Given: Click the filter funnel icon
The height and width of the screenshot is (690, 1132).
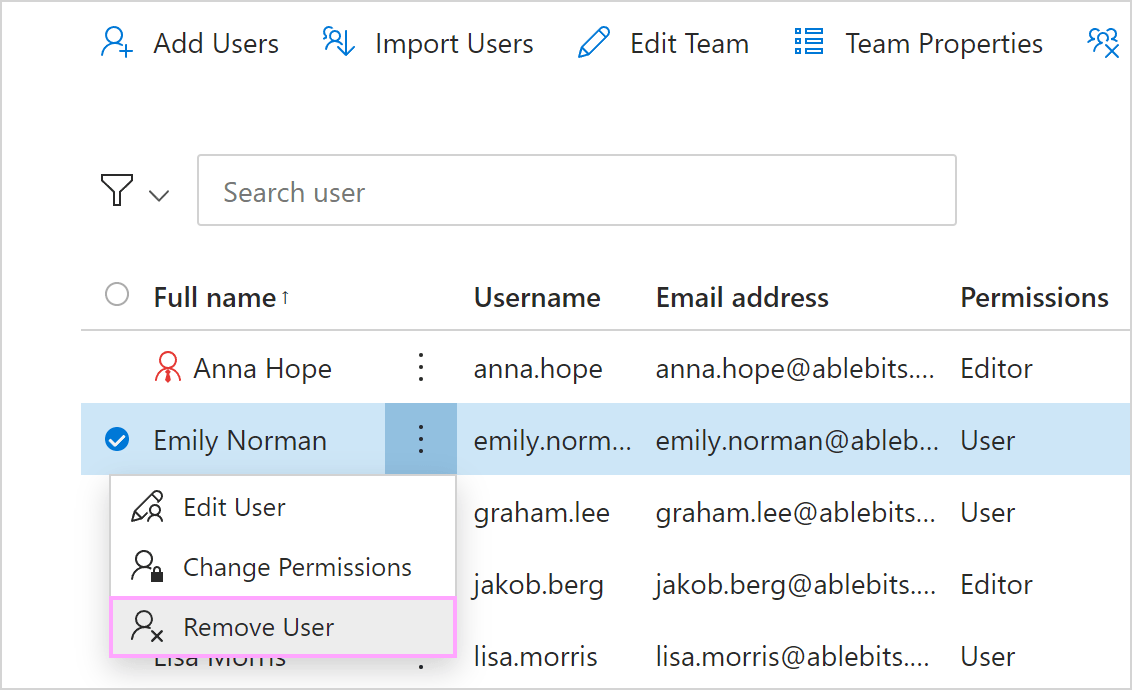Looking at the screenshot, I should pyautogui.click(x=116, y=190).
